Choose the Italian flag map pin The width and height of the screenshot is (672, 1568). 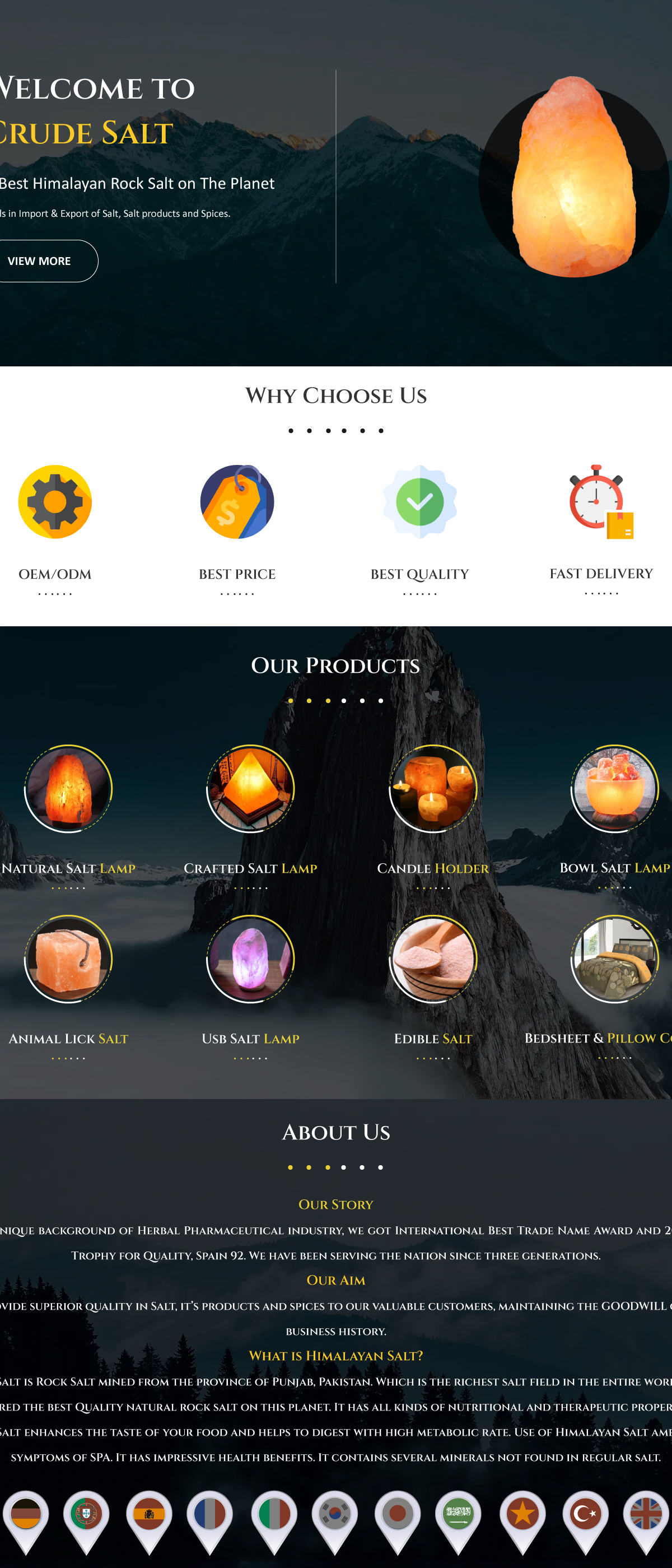pos(274,1523)
